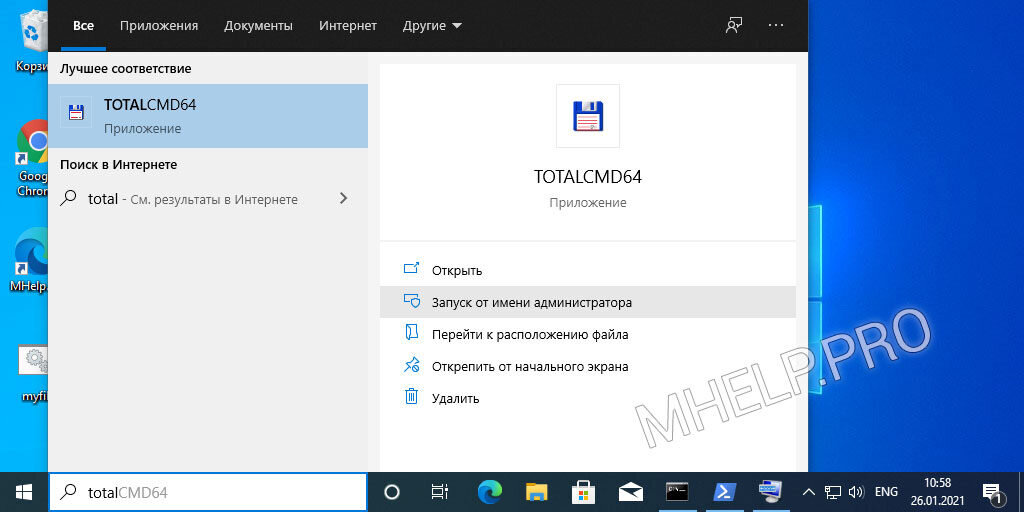Click the large TOTALCMD64 icon in details pane
This screenshot has width=1024, height=512.
click(588, 116)
